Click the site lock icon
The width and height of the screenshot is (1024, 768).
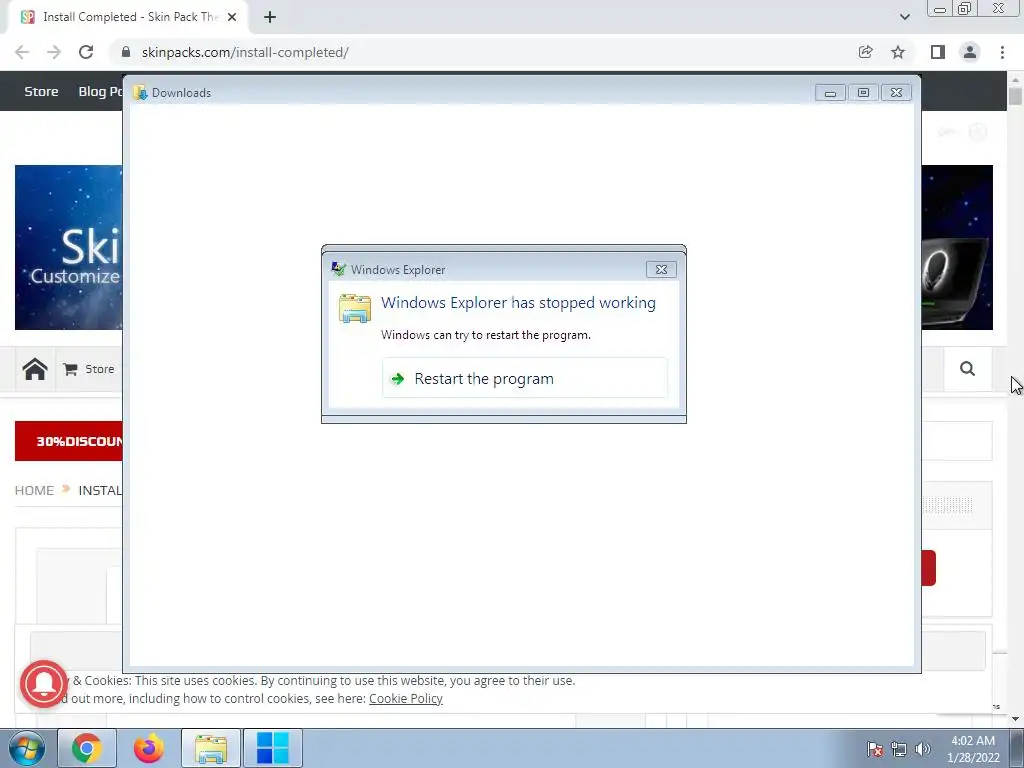[x=126, y=52]
